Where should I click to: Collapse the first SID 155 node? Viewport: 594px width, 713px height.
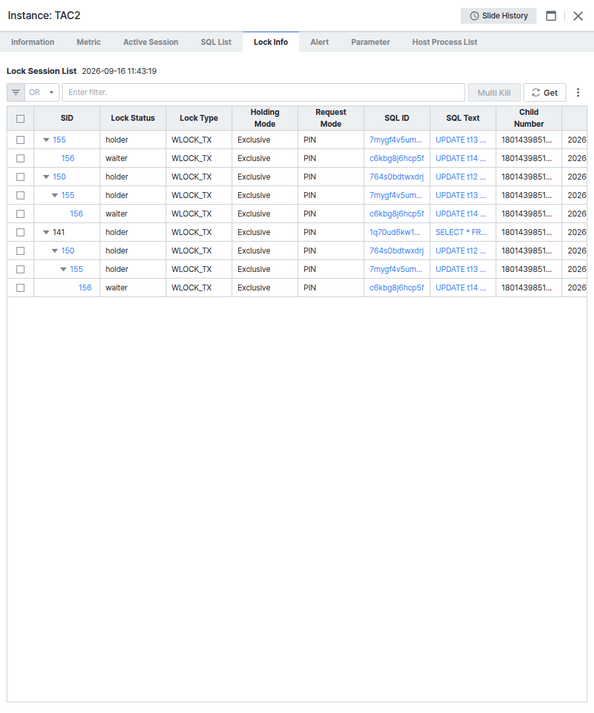[x=46, y=140]
